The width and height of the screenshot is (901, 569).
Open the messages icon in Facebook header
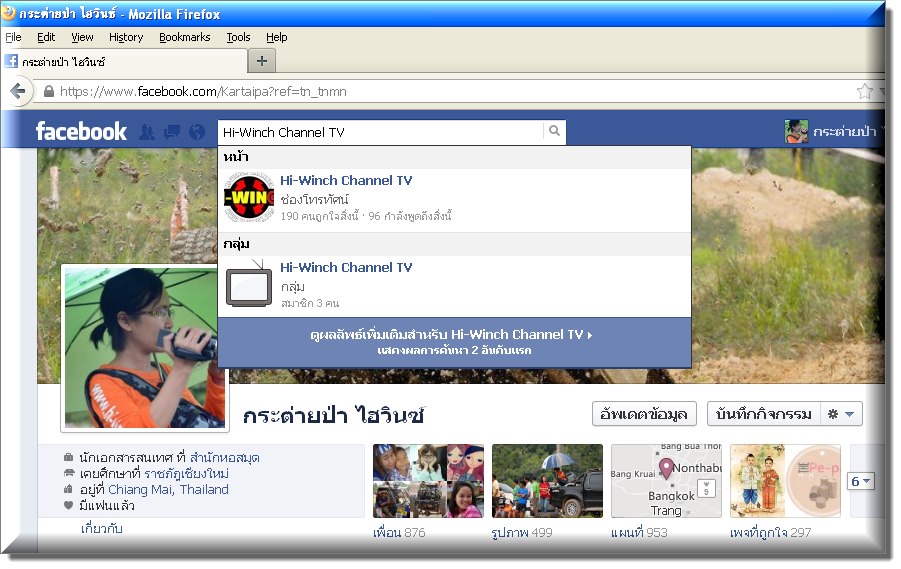tap(171, 132)
